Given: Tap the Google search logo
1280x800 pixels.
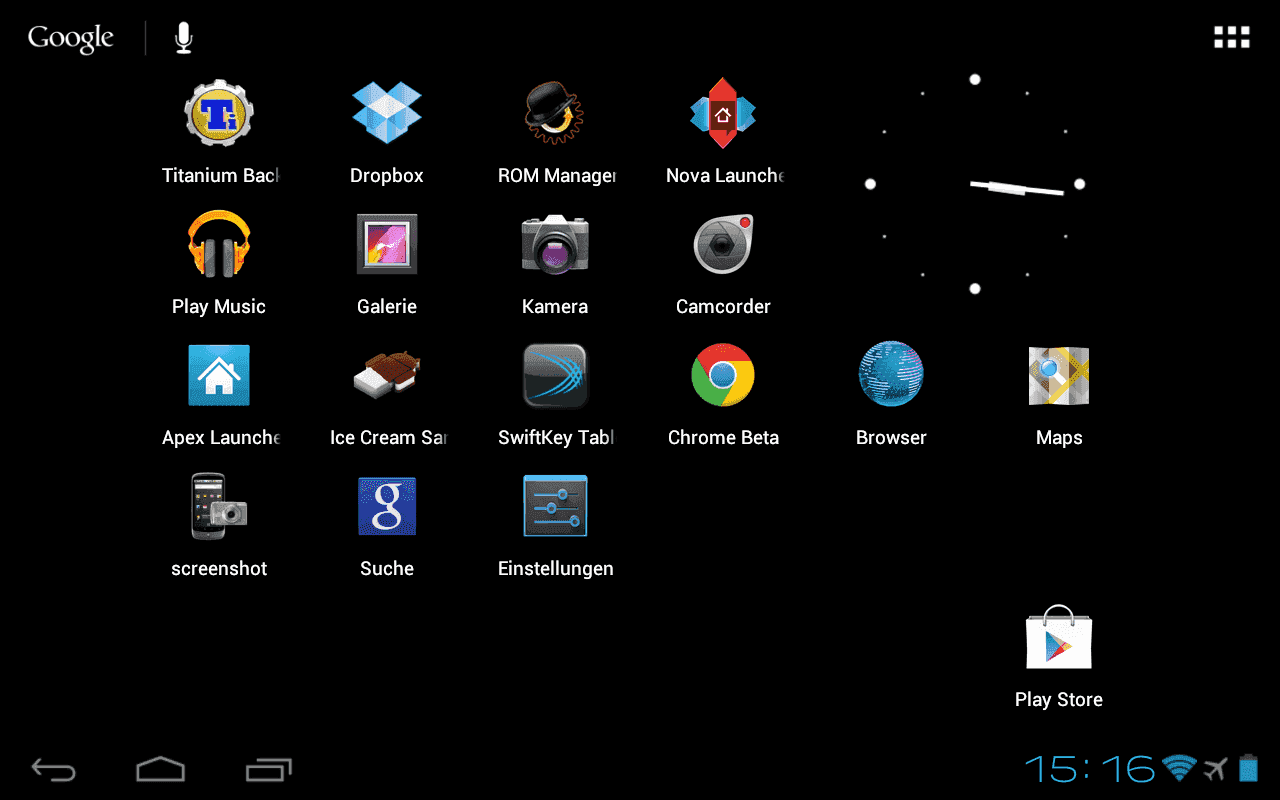Looking at the screenshot, I should click(x=71, y=39).
